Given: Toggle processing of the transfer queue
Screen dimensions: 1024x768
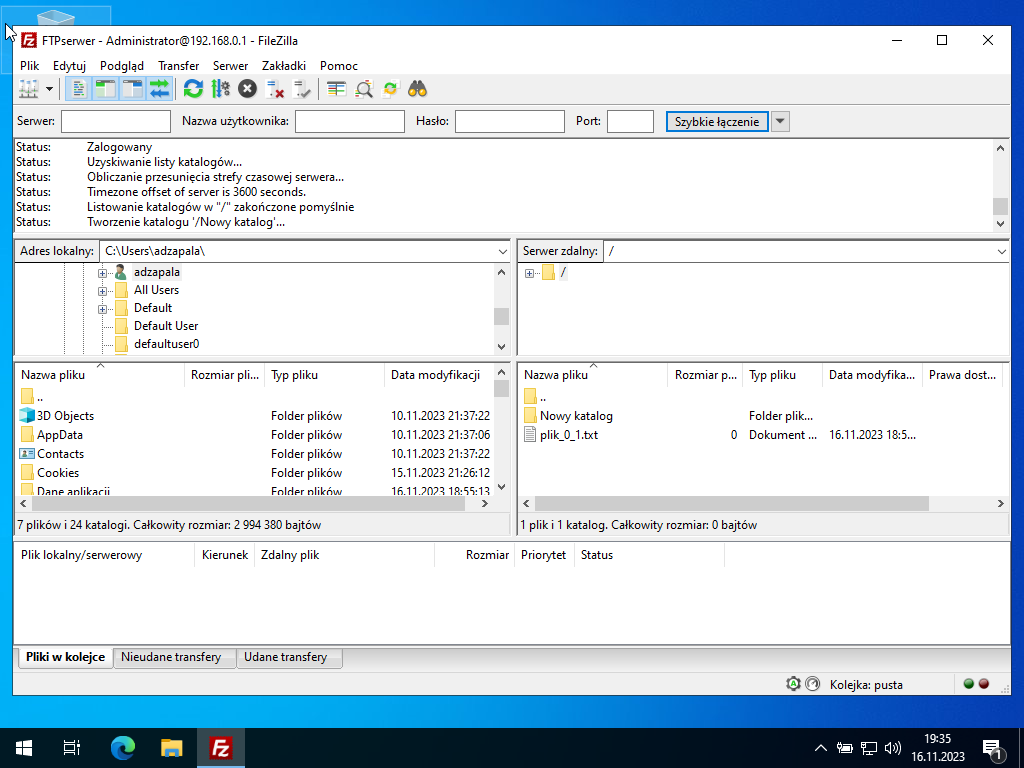Looking at the screenshot, I should [x=221, y=89].
